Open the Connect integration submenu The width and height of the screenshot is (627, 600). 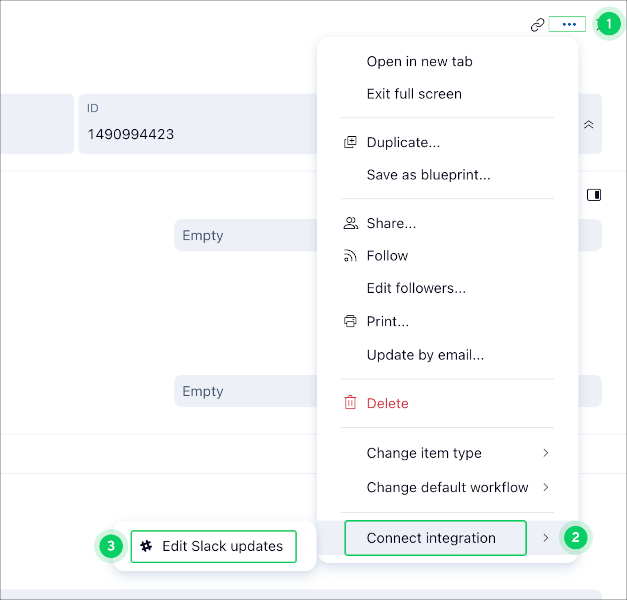pos(435,538)
